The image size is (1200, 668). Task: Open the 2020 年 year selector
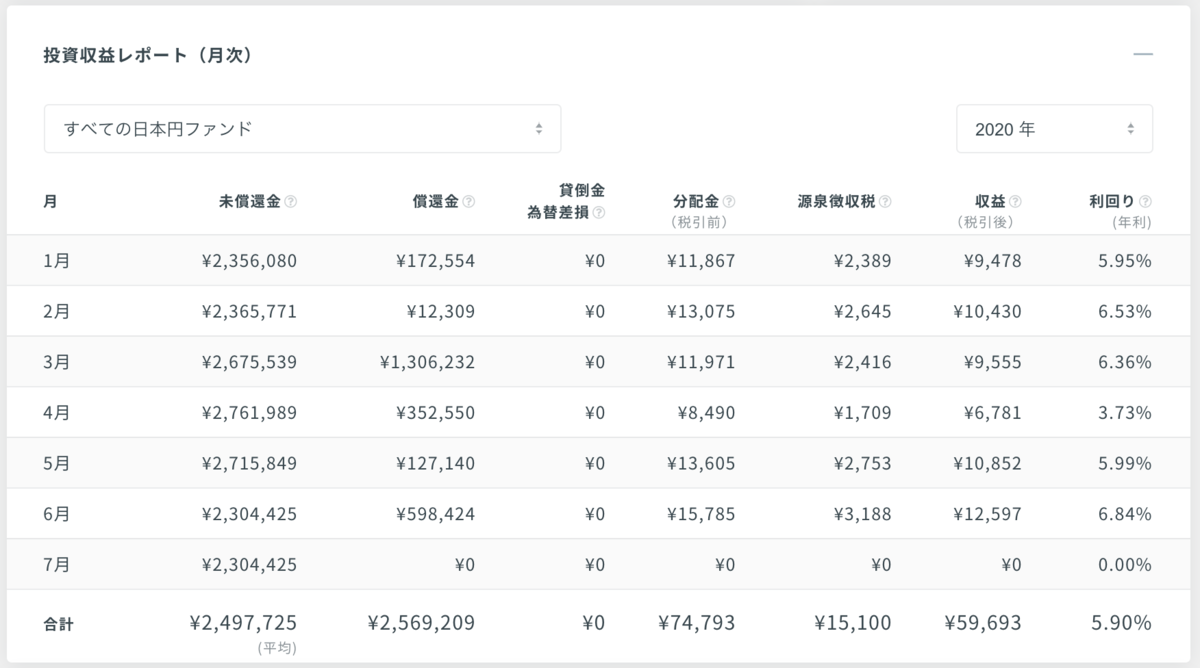coord(1054,129)
